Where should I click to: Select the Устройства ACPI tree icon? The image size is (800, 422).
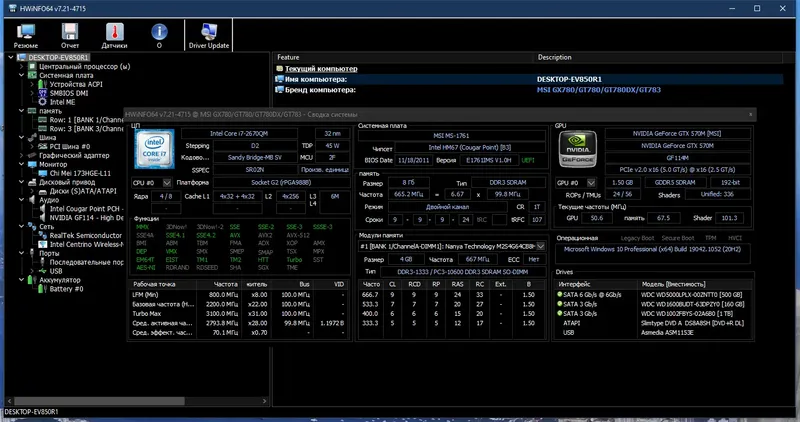(x=43, y=84)
